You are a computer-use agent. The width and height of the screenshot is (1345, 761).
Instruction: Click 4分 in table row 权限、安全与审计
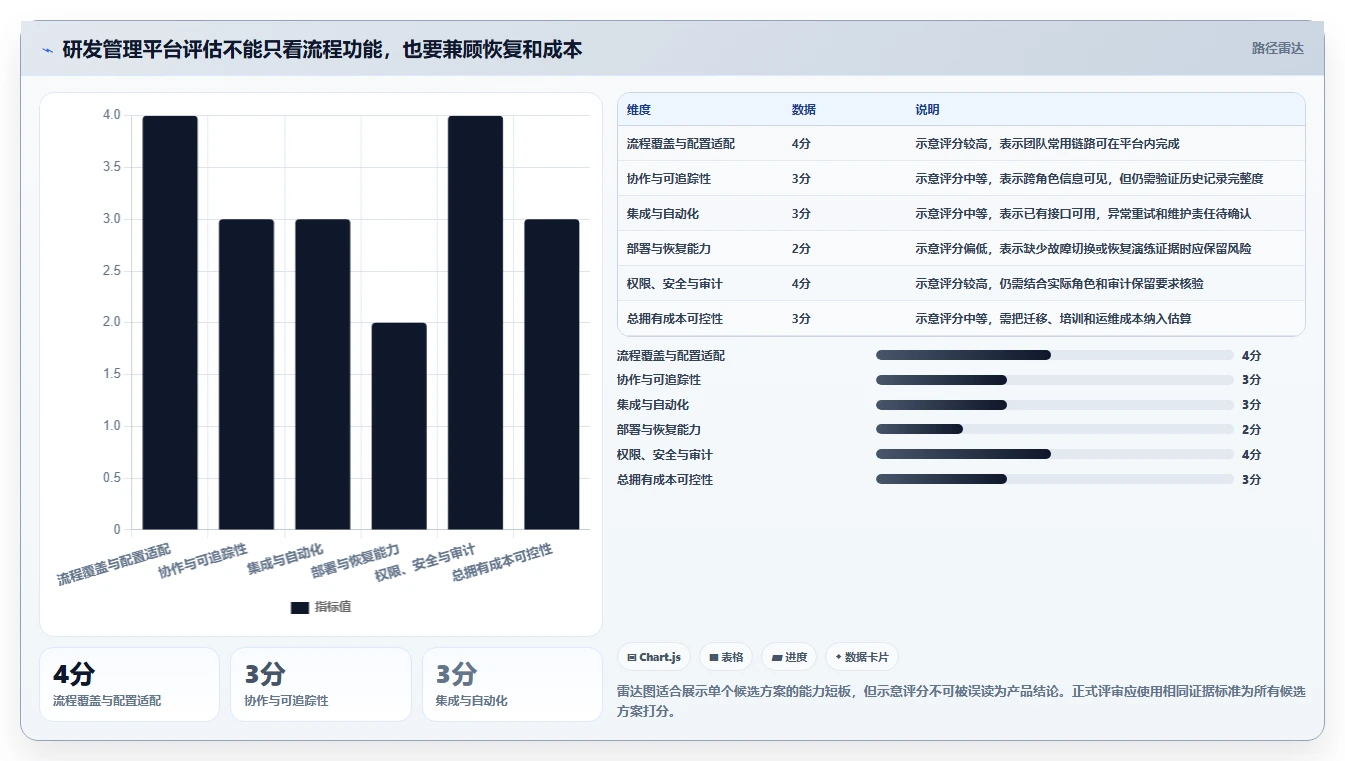coord(801,284)
